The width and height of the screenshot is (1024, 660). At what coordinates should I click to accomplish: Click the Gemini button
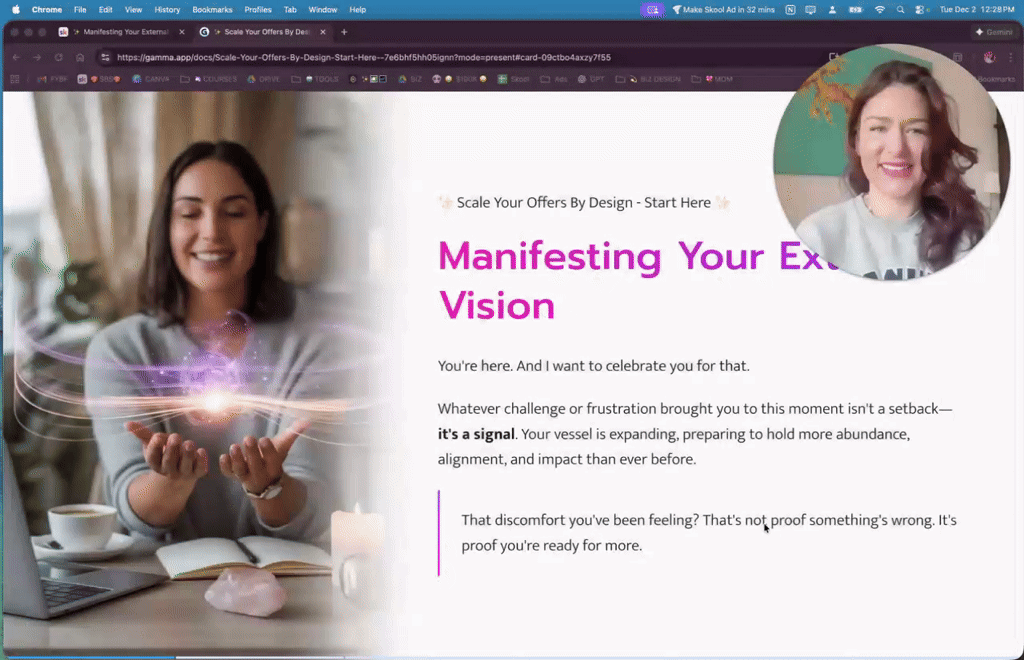994,32
